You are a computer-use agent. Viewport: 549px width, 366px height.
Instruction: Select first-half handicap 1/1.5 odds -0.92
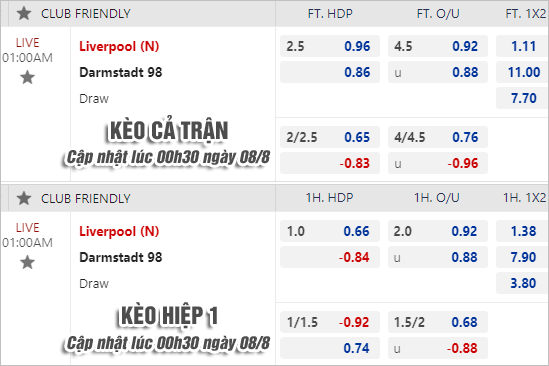pos(330,322)
